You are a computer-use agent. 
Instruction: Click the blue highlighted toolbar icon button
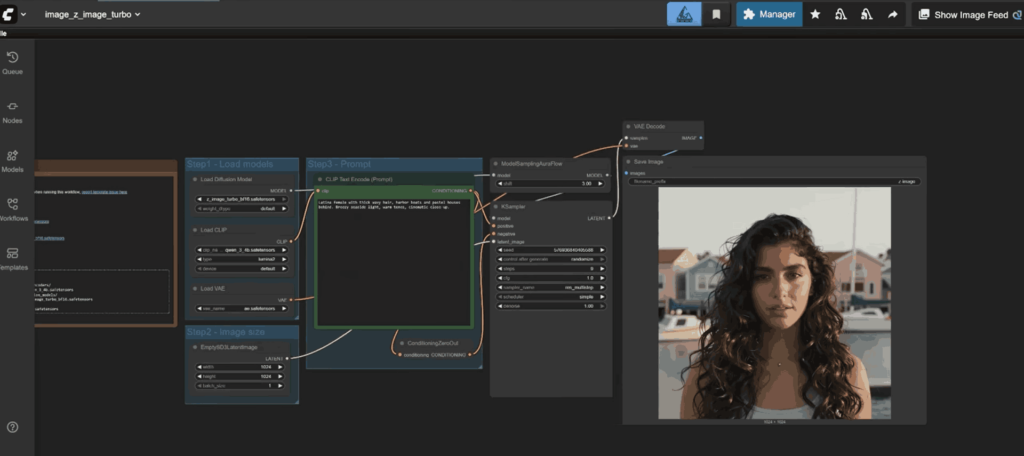(684, 14)
